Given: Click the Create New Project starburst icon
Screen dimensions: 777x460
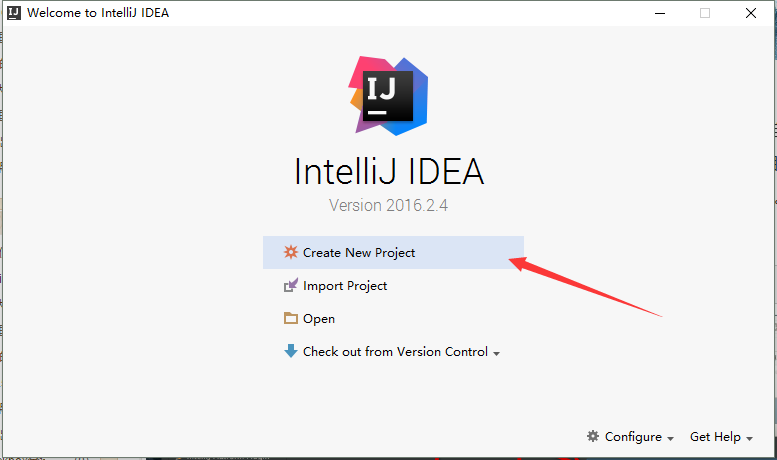Looking at the screenshot, I should (x=290, y=252).
